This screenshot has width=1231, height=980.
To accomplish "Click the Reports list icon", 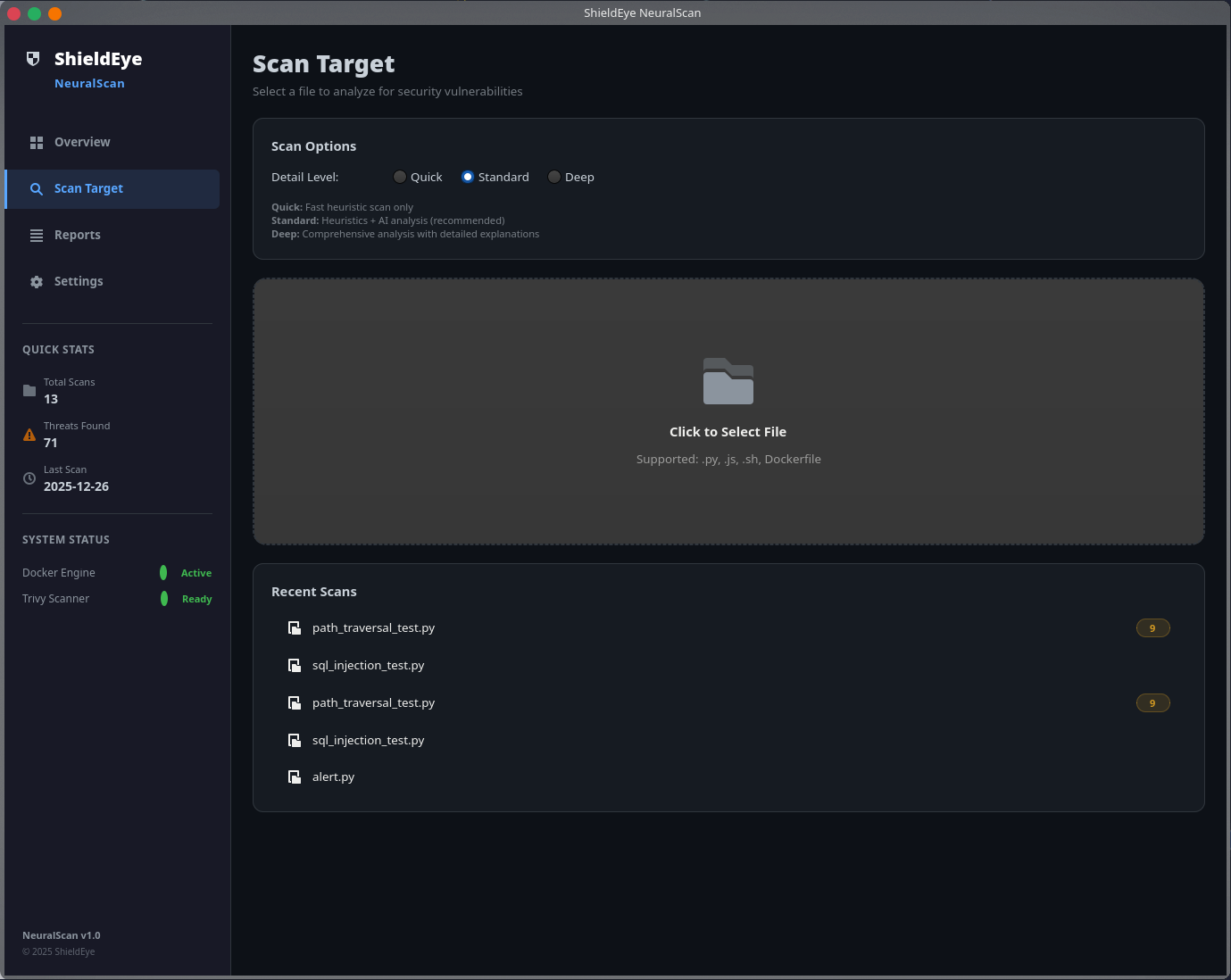I will click(x=37, y=236).
